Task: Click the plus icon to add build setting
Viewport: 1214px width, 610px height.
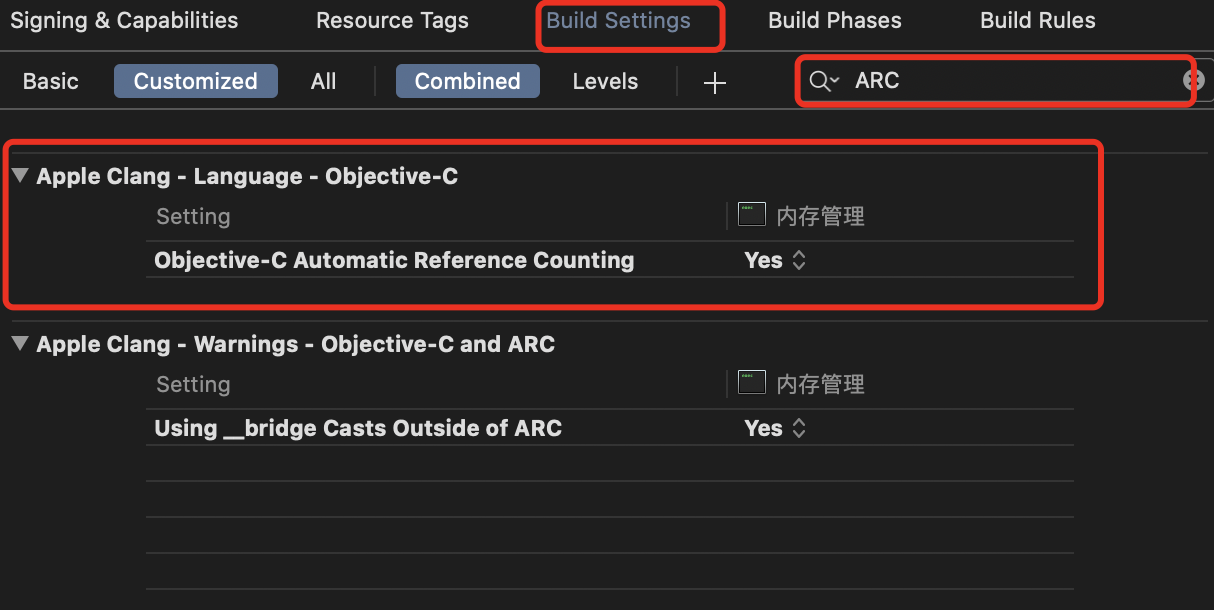Action: click(x=714, y=83)
